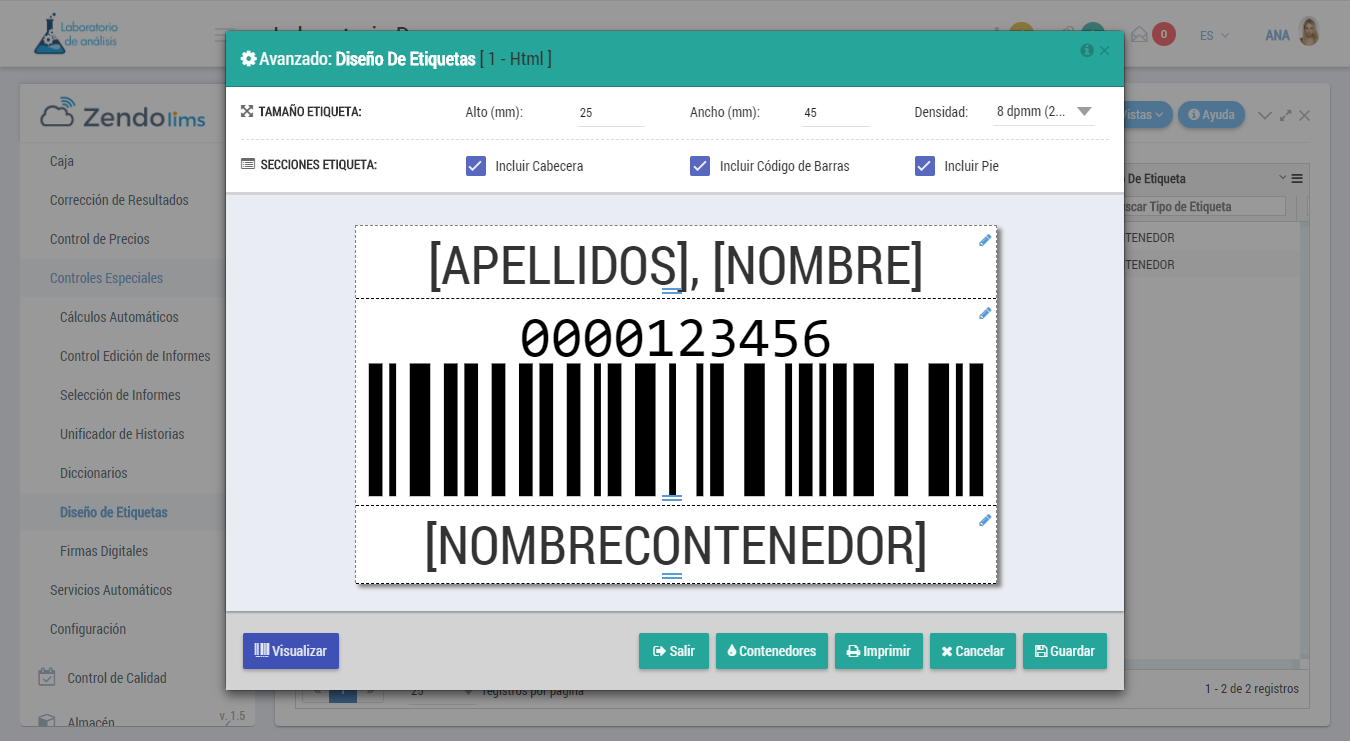Click the pencil edit icon on header section
Screen dimensions: 1350x741
point(985,240)
